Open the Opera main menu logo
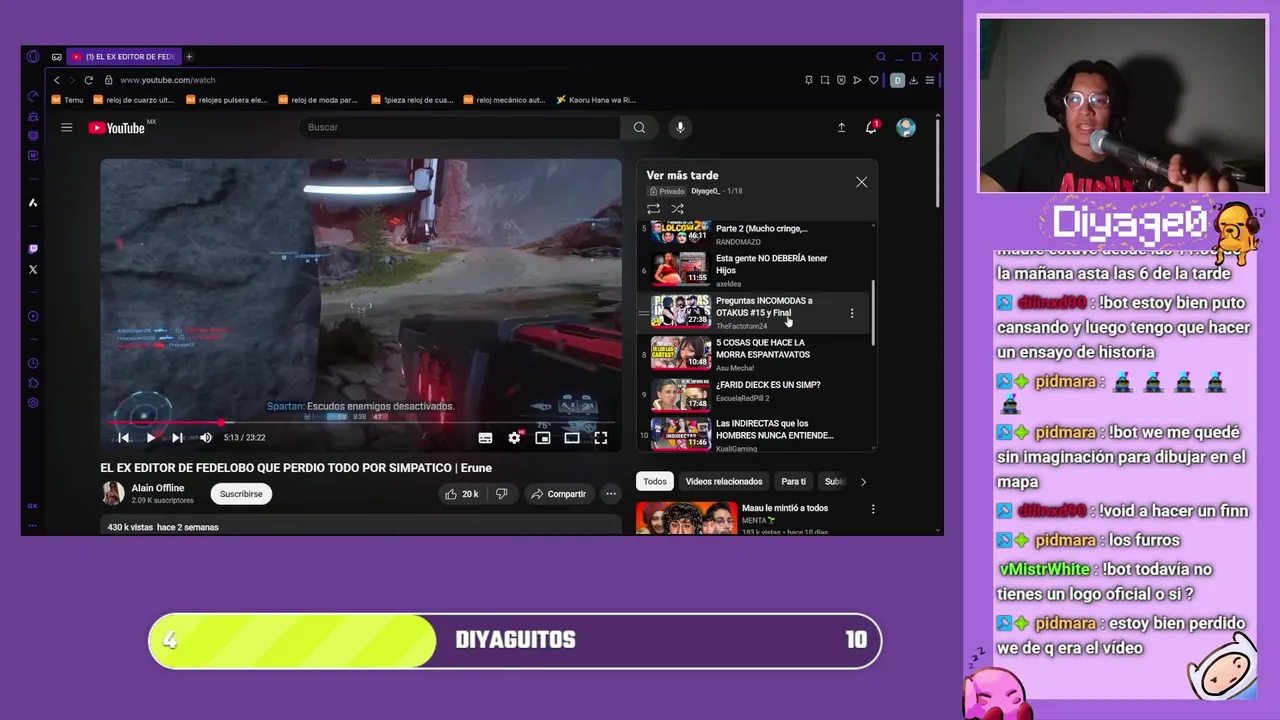This screenshot has width=1280, height=720. [33, 57]
